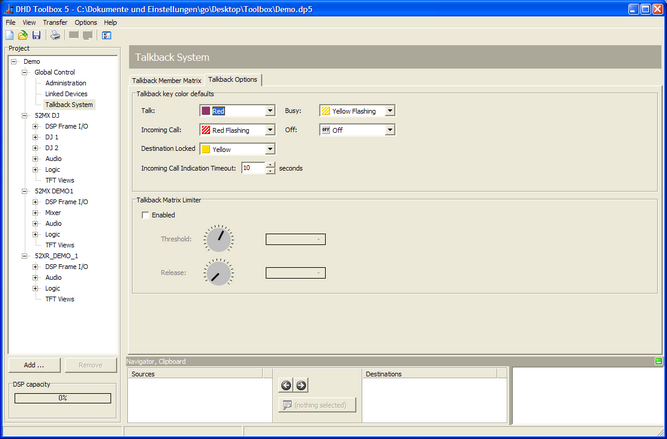Click the Incoming Call timeout value field
This screenshot has width=667, height=439.
click(x=252, y=168)
